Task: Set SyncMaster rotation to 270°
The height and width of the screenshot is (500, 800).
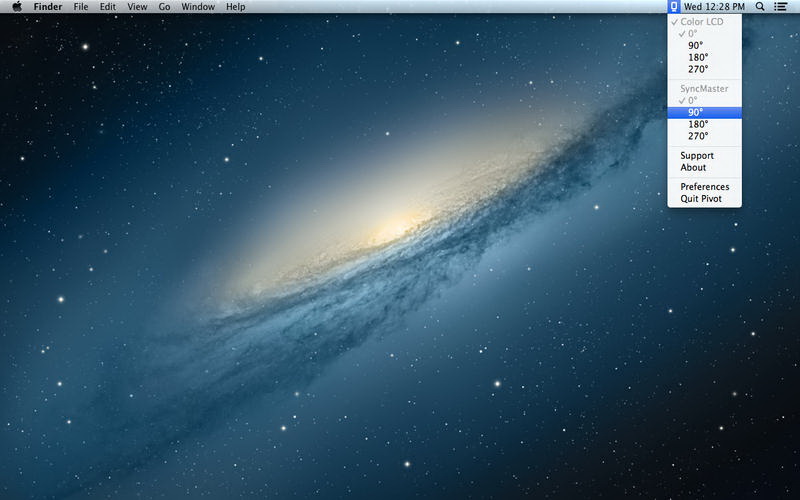Action: coord(698,136)
